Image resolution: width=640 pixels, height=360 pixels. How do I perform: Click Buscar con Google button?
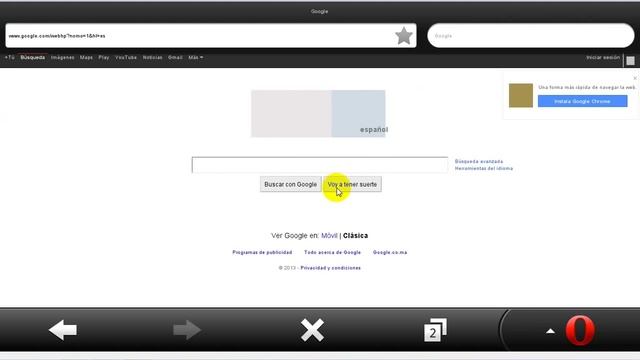[x=291, y=184]
